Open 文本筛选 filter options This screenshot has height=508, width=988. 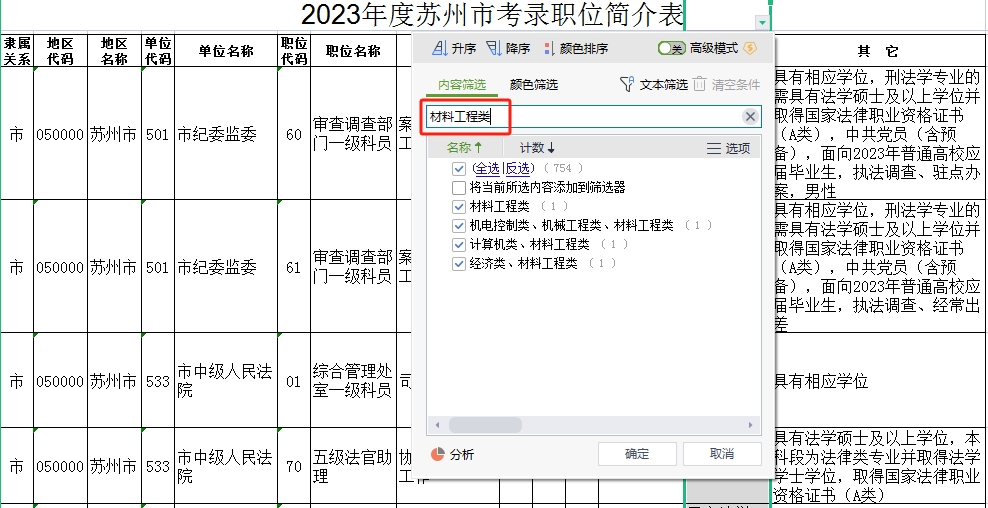653,84
